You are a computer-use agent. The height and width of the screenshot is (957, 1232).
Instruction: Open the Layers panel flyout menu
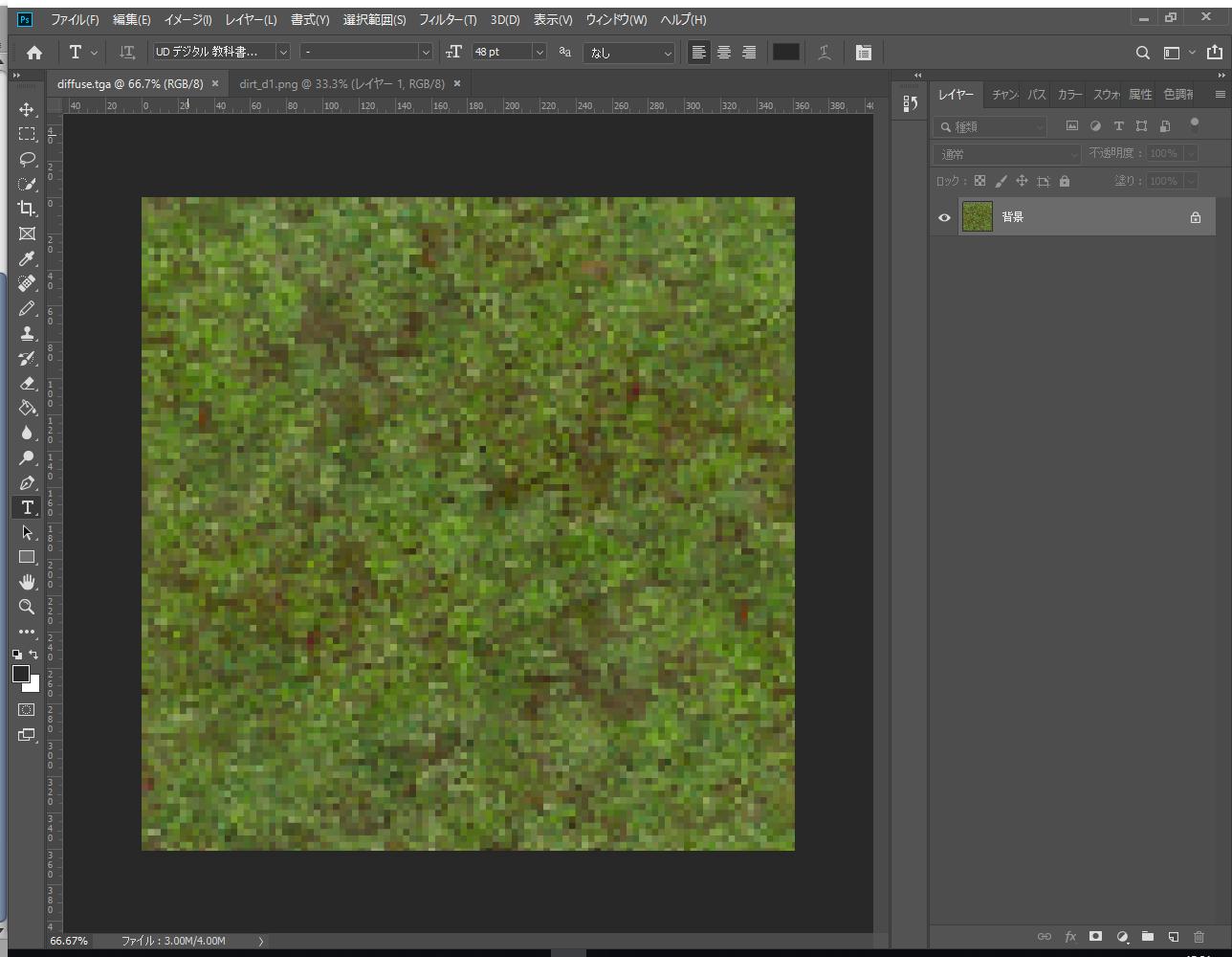tap(1220, 94)
